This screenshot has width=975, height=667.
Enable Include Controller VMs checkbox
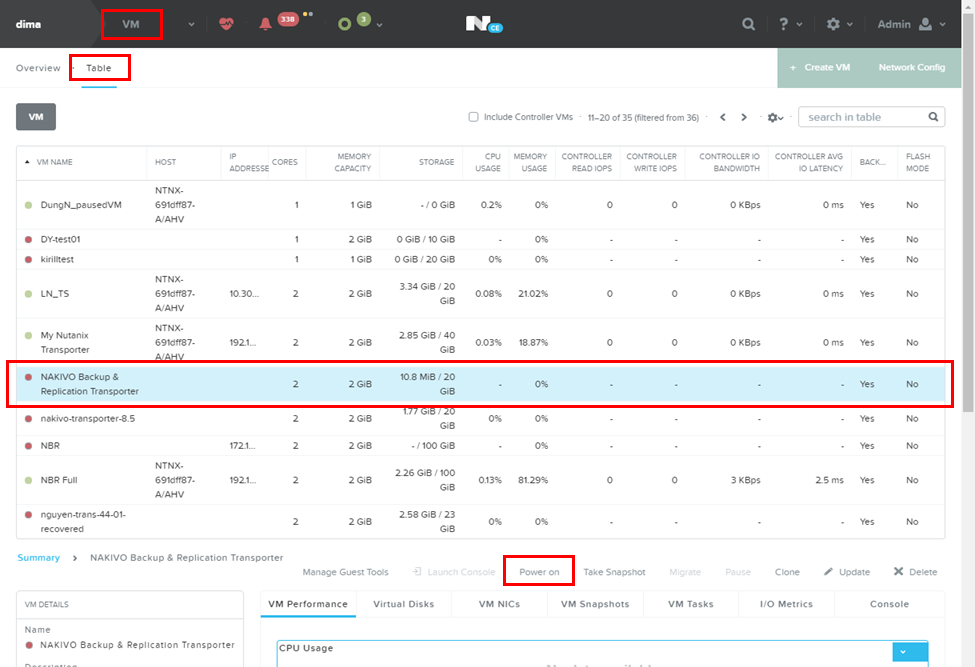coord(474,117)
